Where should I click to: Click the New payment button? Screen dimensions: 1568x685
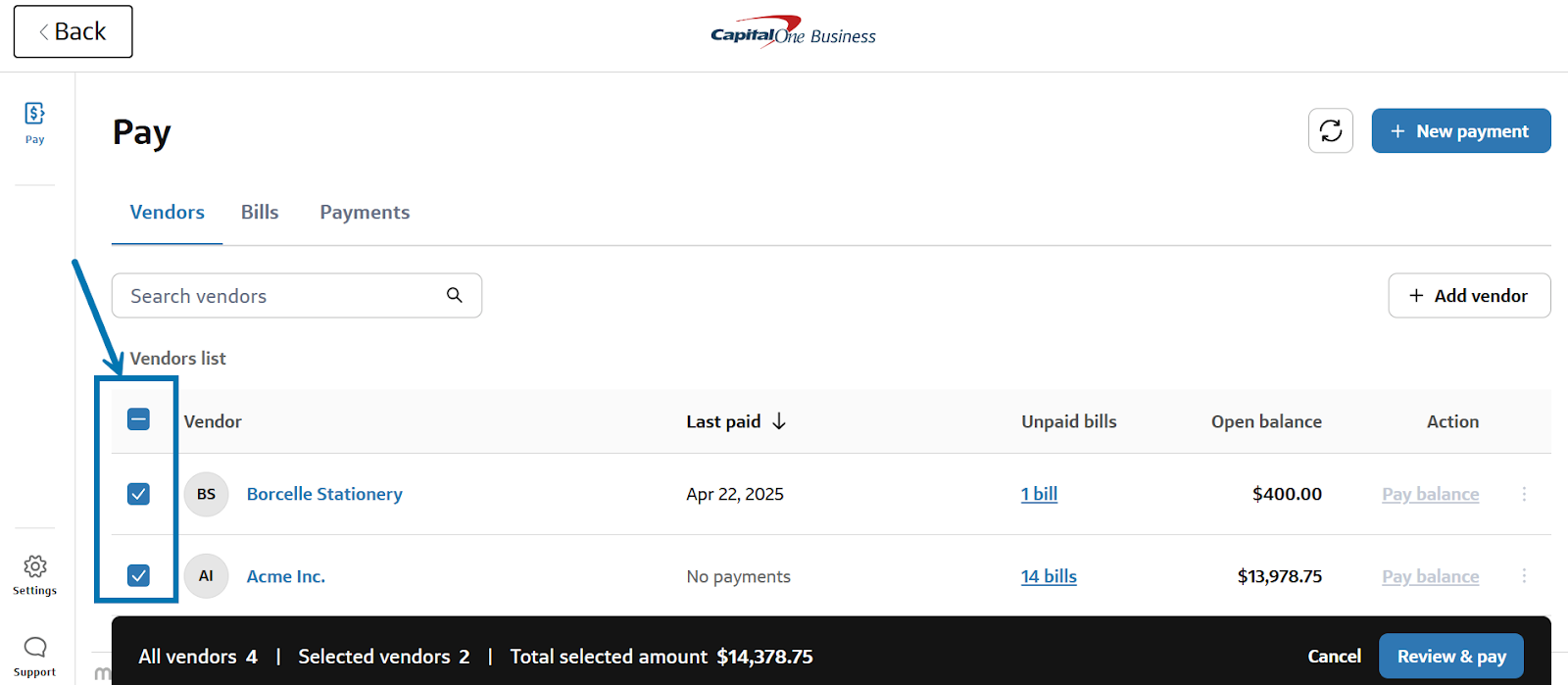tap(1460, 131)
